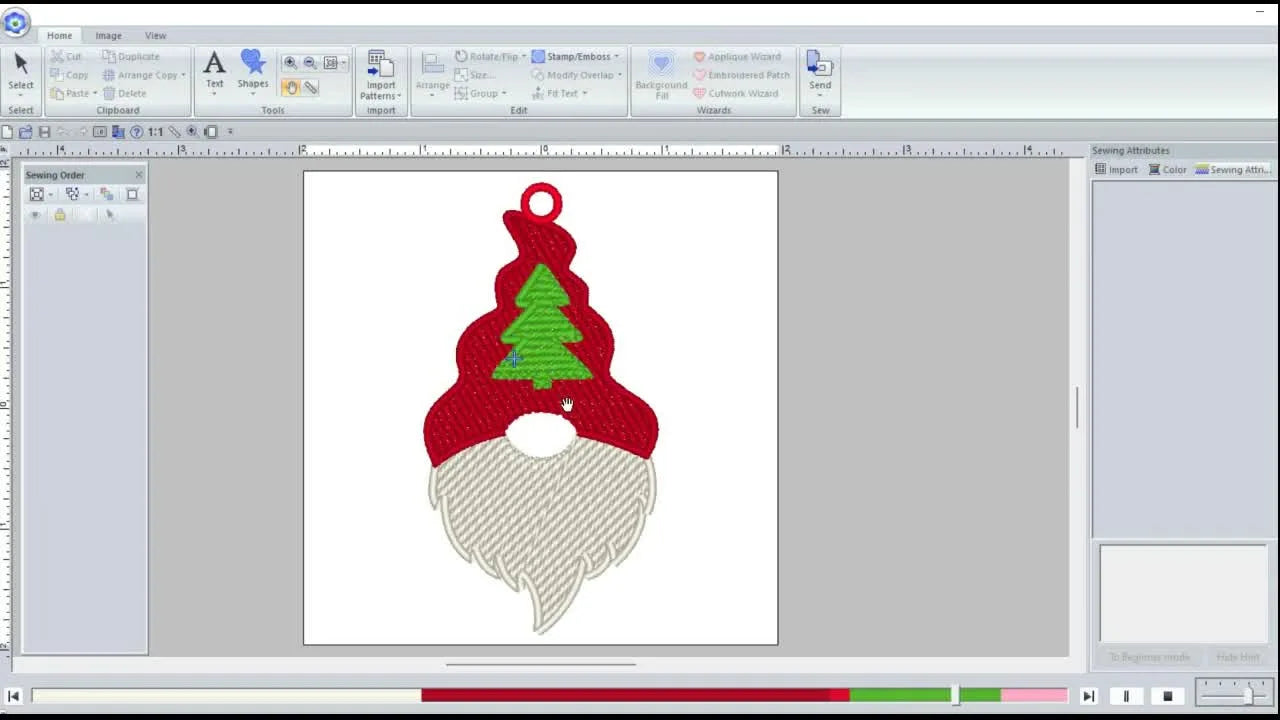Screen dimensions: 1280x720
Task: Open the application orb menu button
Action: pyautogui.click(x=15, y=22)
